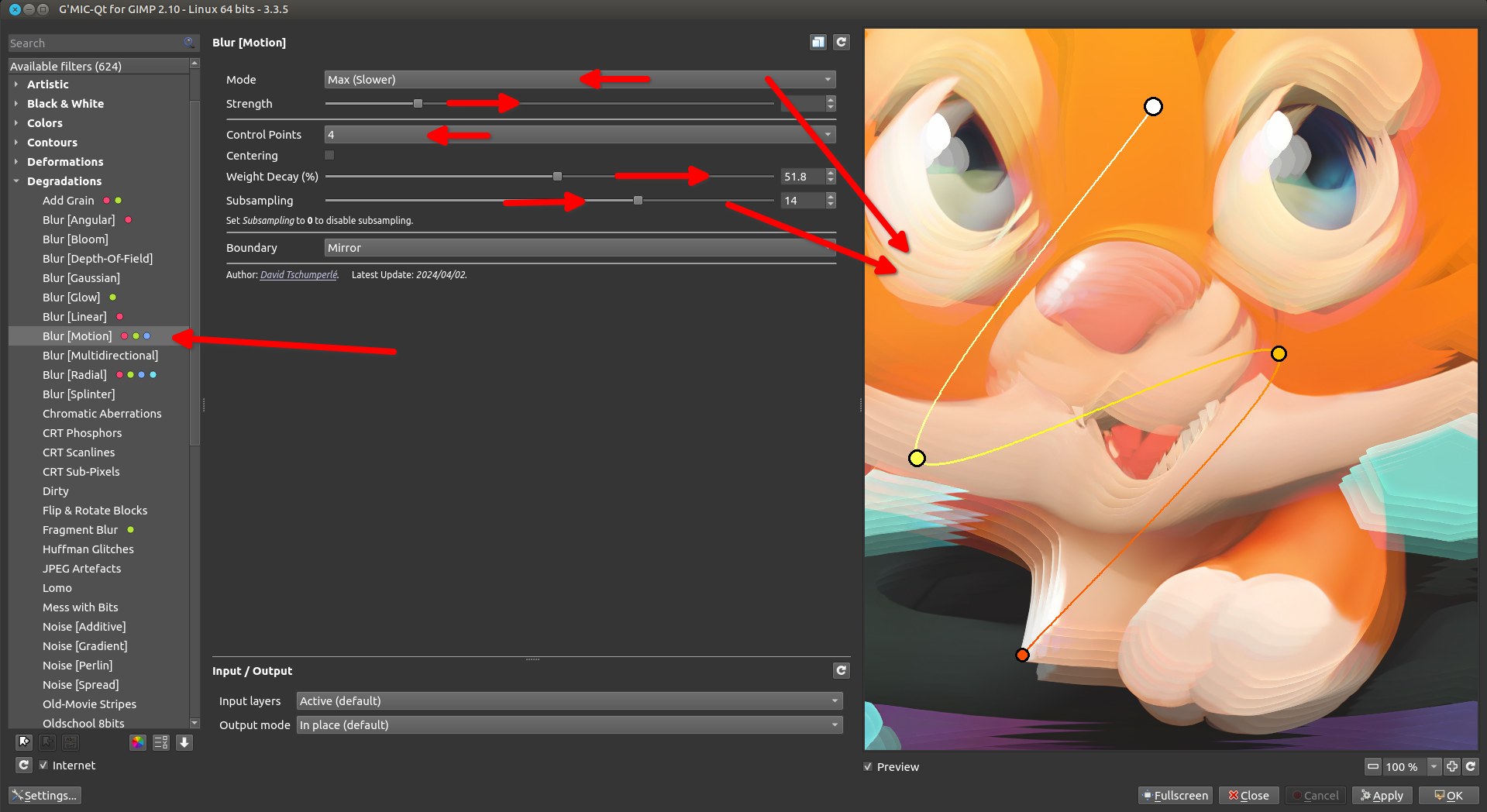Screen dimensions: 1487x812
Task: Click the Subsampling slider handle
Action: pos(638,200)
